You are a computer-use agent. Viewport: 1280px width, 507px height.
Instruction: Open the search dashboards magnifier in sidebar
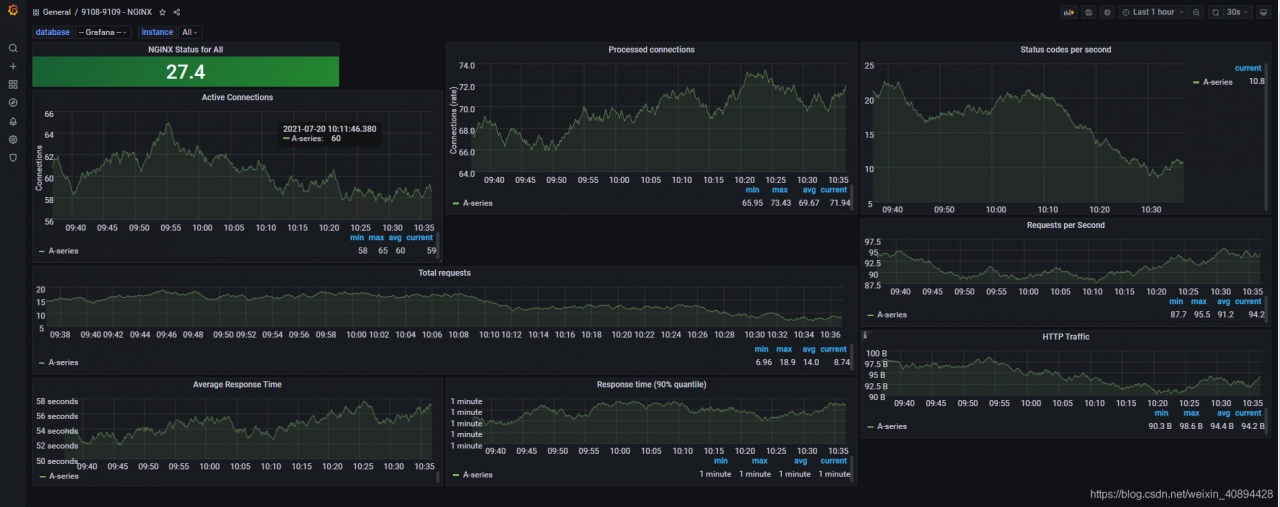(13, 48)
